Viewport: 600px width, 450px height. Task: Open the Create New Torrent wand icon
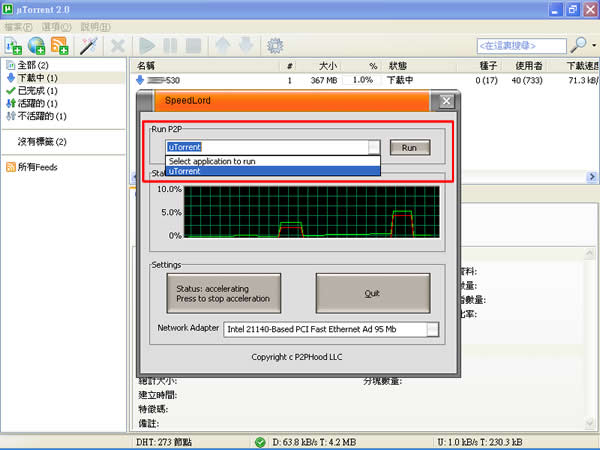[88, 46]
